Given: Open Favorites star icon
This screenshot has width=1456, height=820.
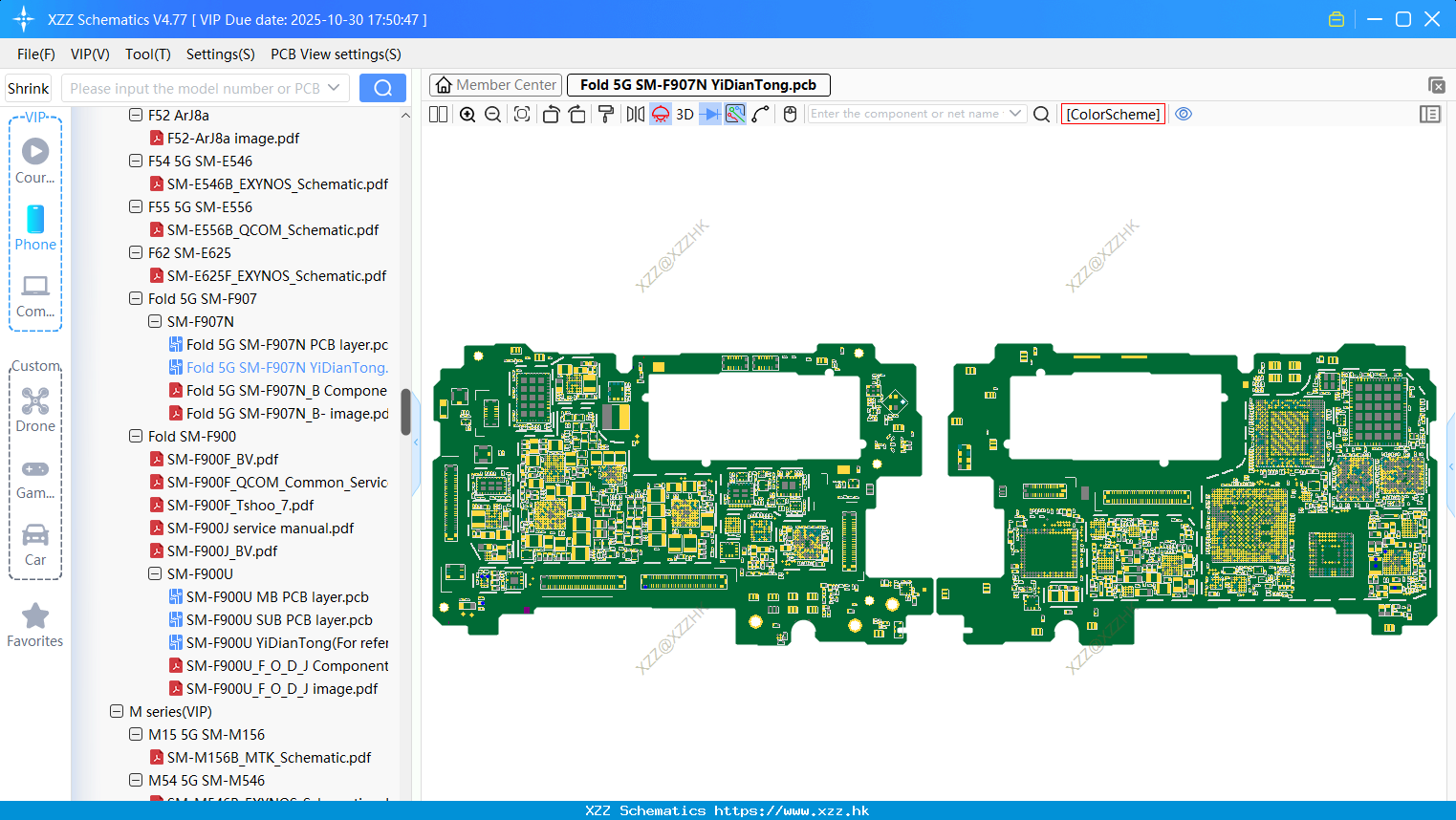Looking at the screenshot, I should tap(35, 626).
